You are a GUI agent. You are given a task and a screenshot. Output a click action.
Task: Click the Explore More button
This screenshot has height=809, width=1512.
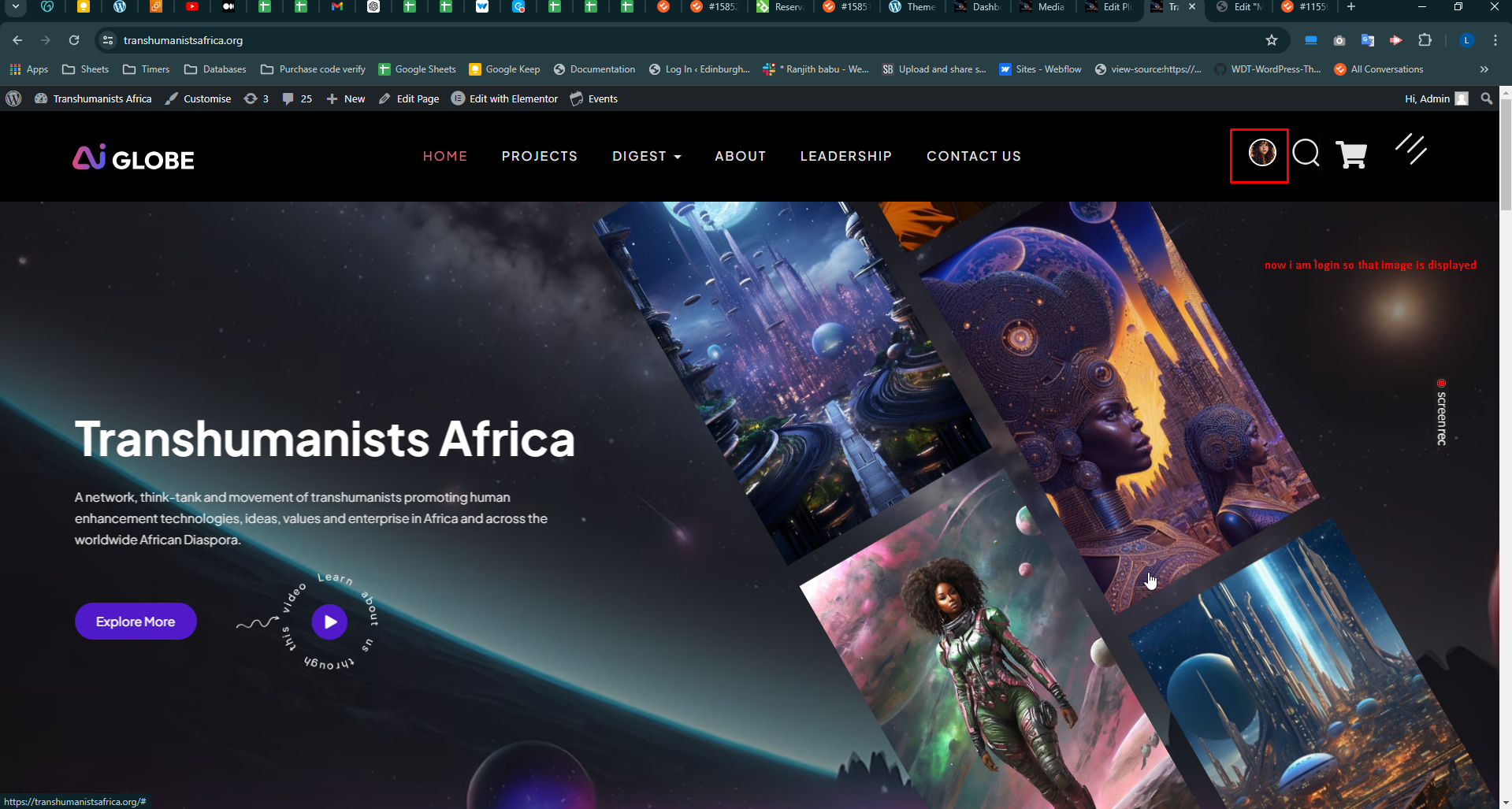[x=136, y=622]
